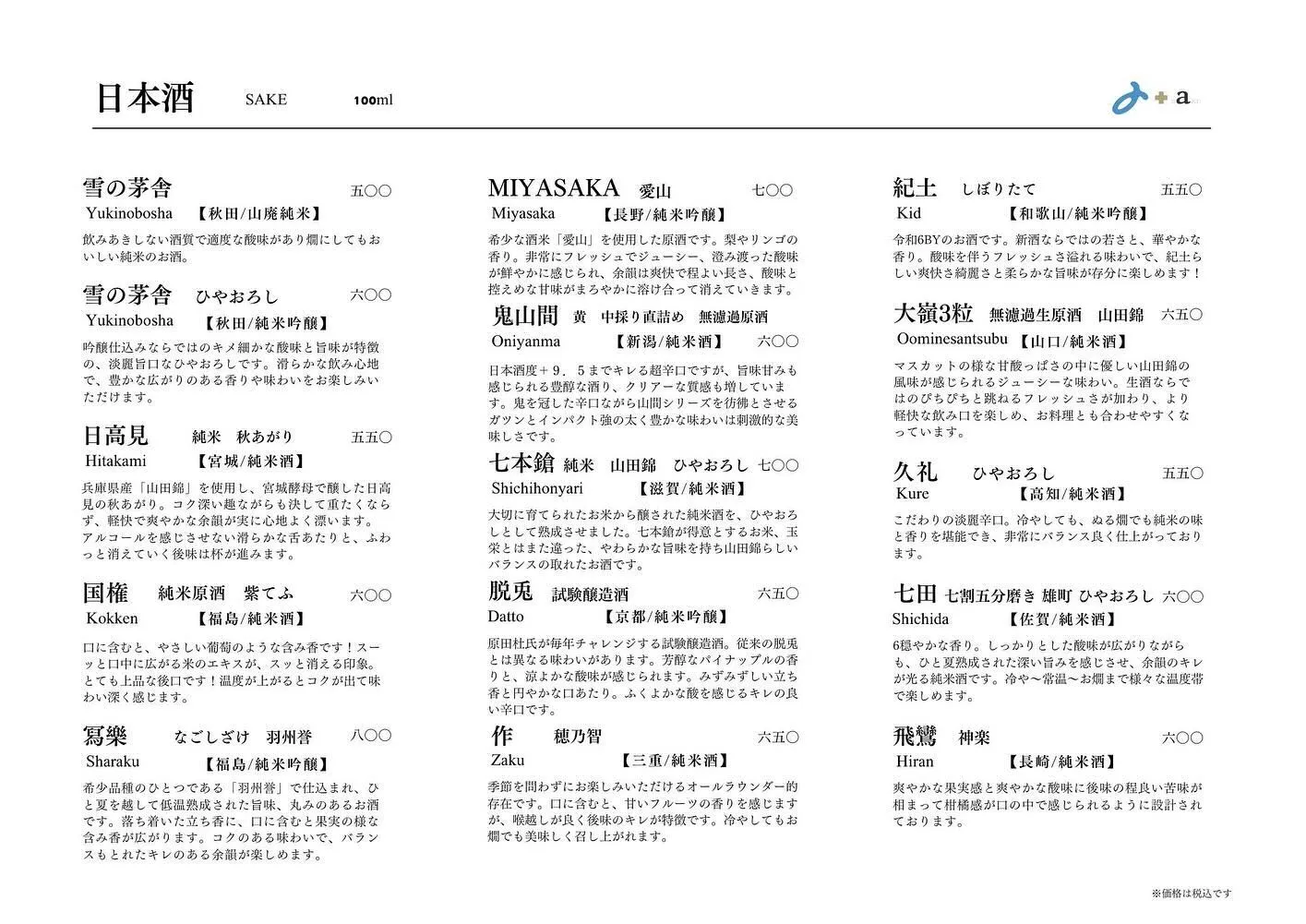
Task: Click price 五〇〇 beside 雪の茅舎 Yukinobosha 山廃純米
Action: tap(370, 191)
